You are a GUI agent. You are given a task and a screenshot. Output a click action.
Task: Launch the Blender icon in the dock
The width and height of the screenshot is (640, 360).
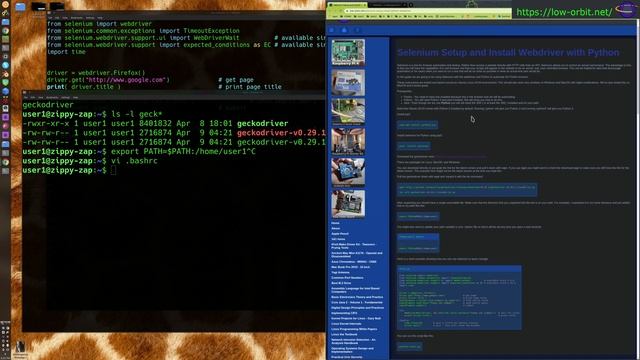(x=5, y=74)
